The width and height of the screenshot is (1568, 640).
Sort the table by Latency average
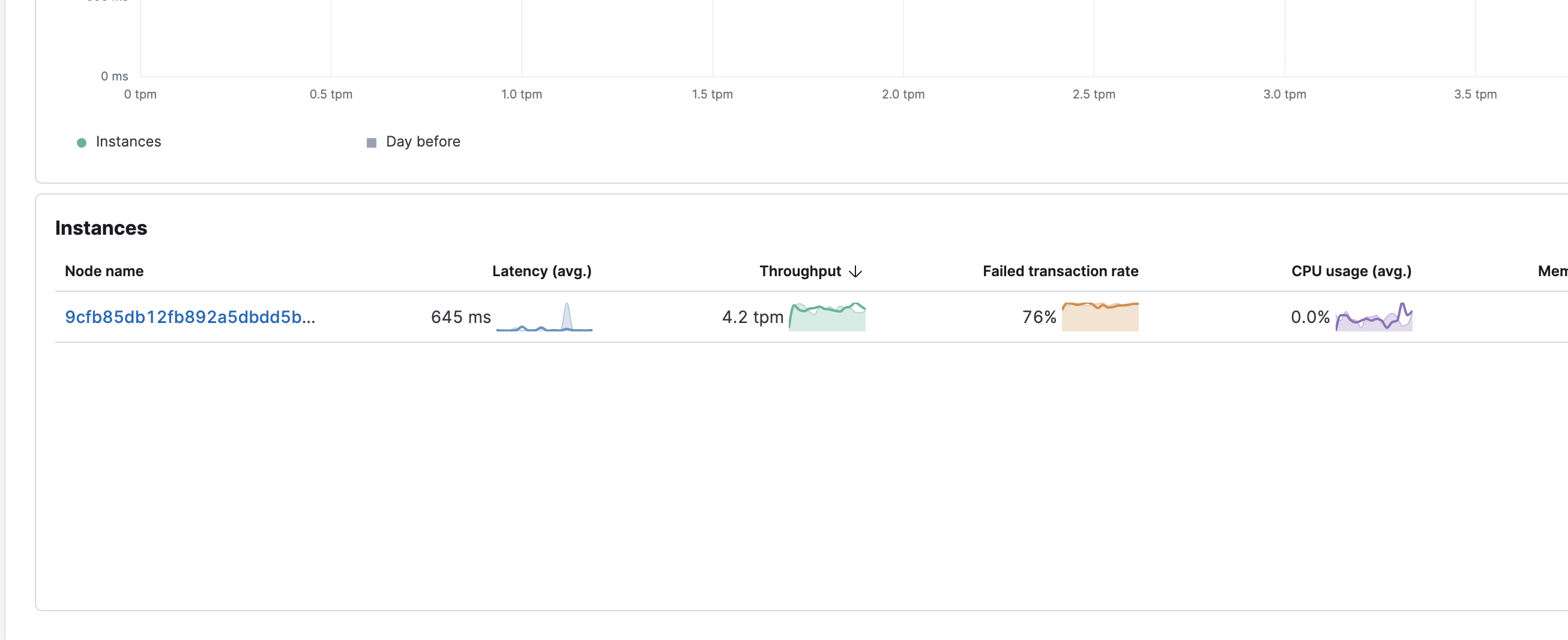click(x=541, y=271)
